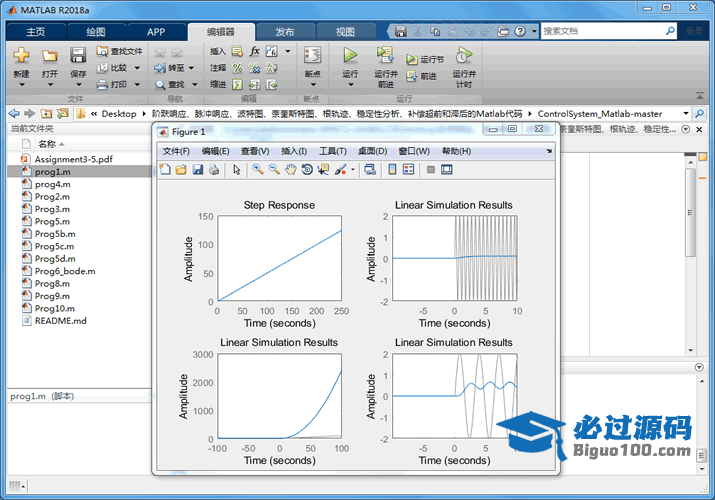The width and height of the screenshot is (715, 500).
Task: Click the New (新建) file icon
Action: 21,55
